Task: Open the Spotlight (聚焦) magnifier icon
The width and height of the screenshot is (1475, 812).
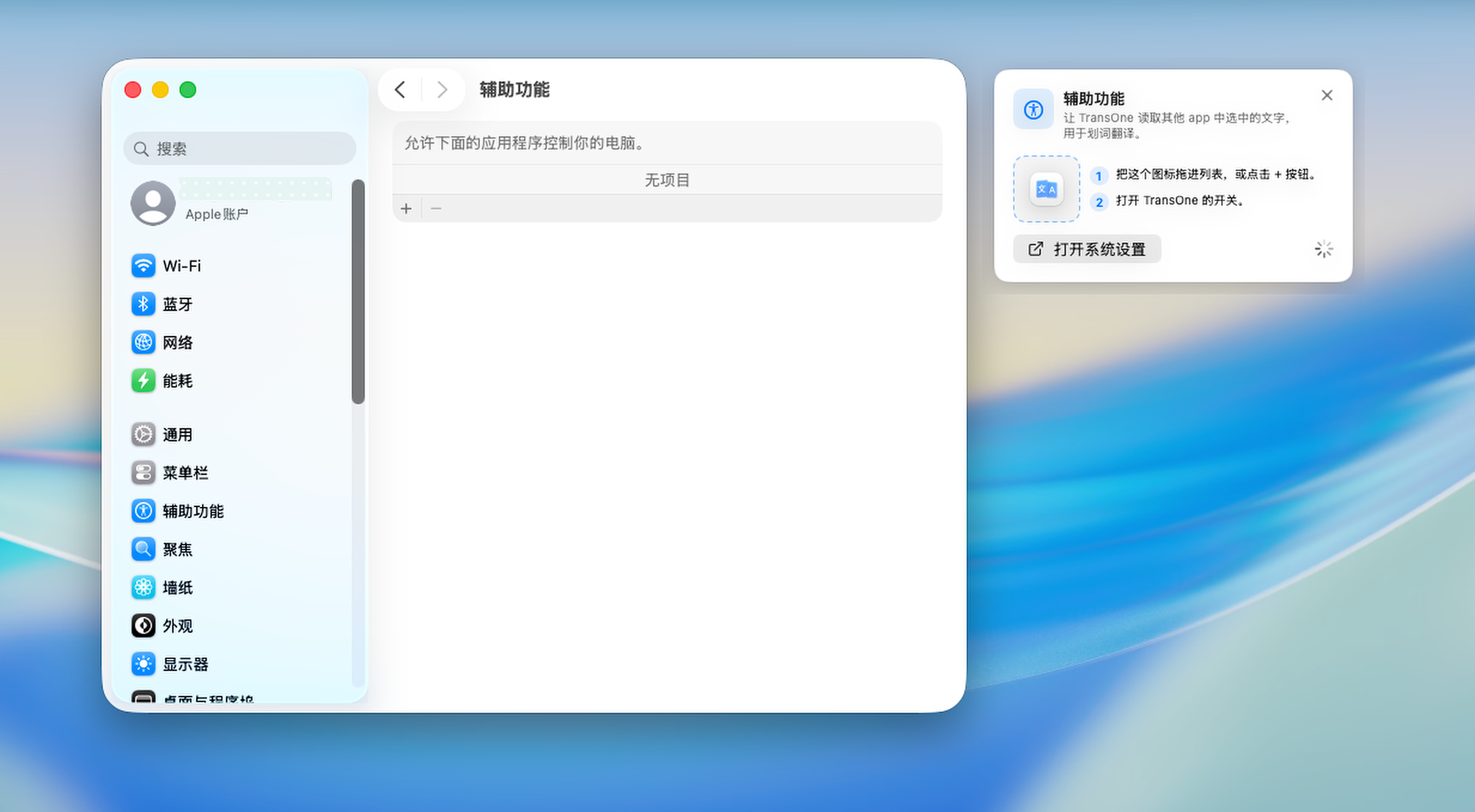Action: 143,549
